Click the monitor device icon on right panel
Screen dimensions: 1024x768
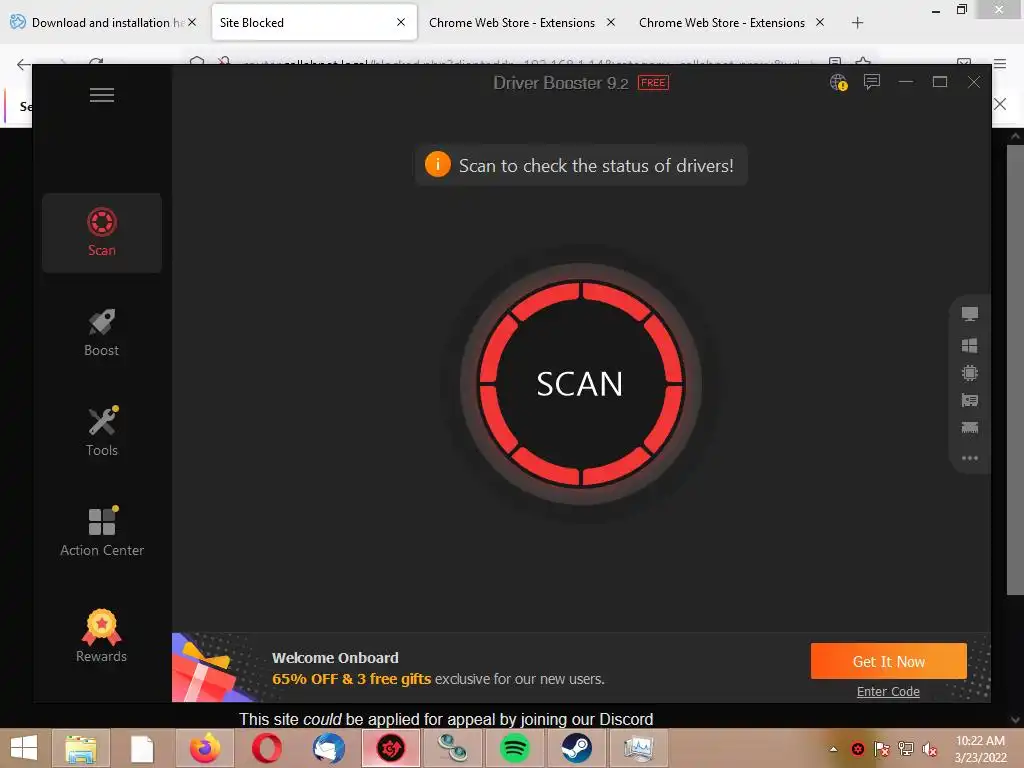[x=970, y=314]
